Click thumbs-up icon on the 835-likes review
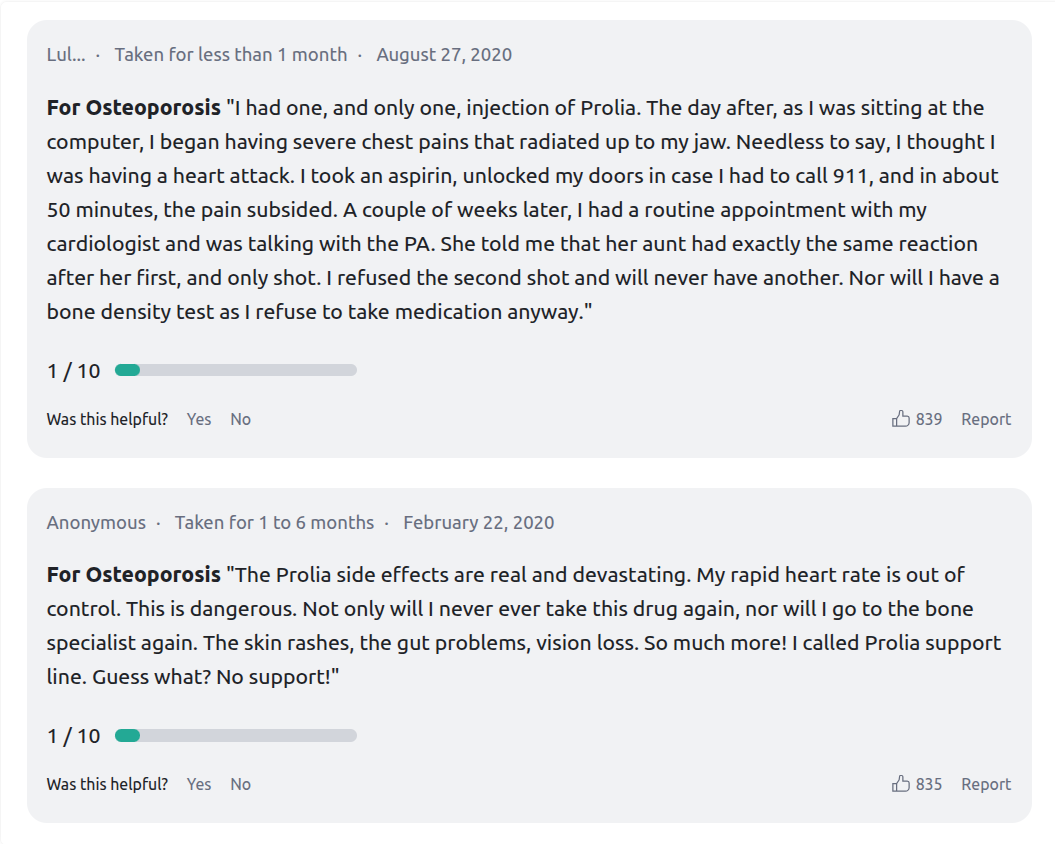This screenshot has width=1055, height=844. click(x=900, y=783)
